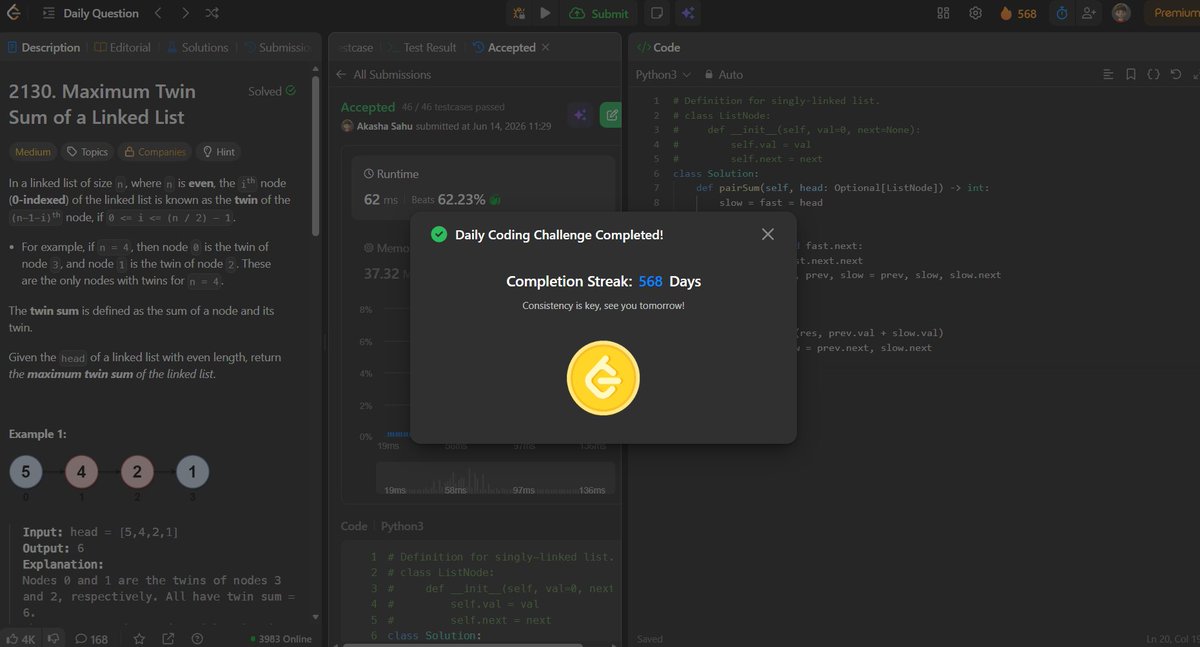
Task: Open the profile avatar menu
Action: coord(1122,13)
